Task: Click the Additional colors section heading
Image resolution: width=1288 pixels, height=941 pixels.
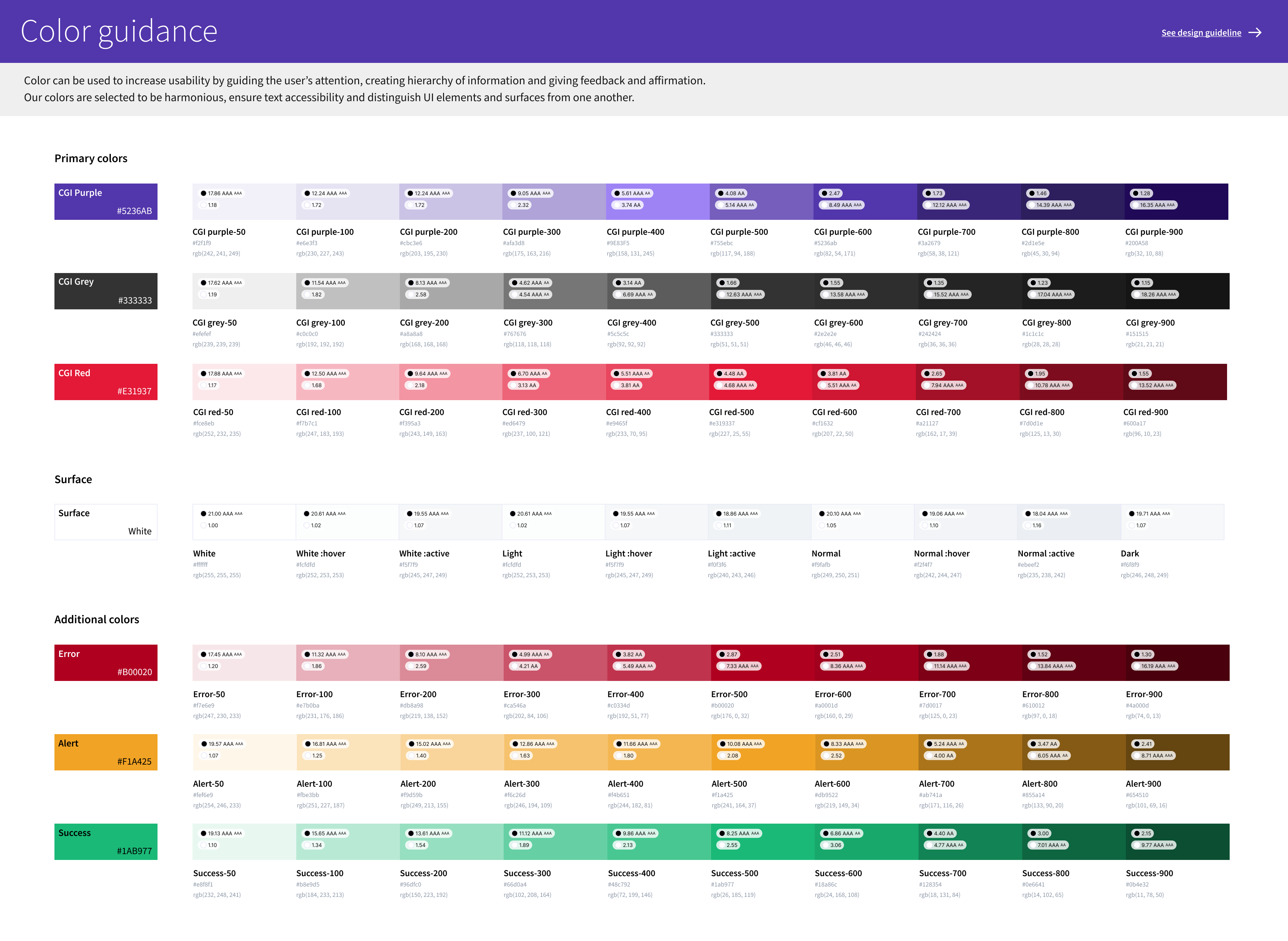Action: click(x=97, y=619)
